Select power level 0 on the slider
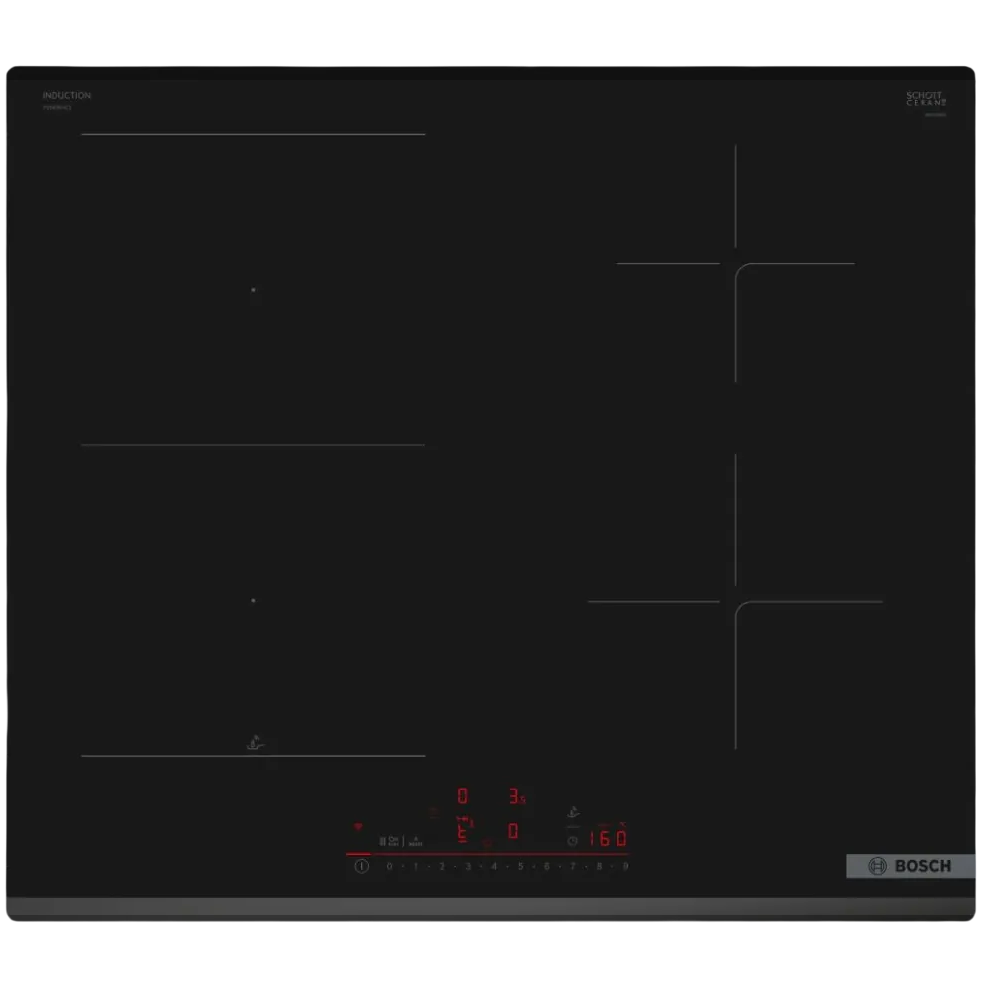The height and width of the screenshot is (985, 985). (389, 866)
